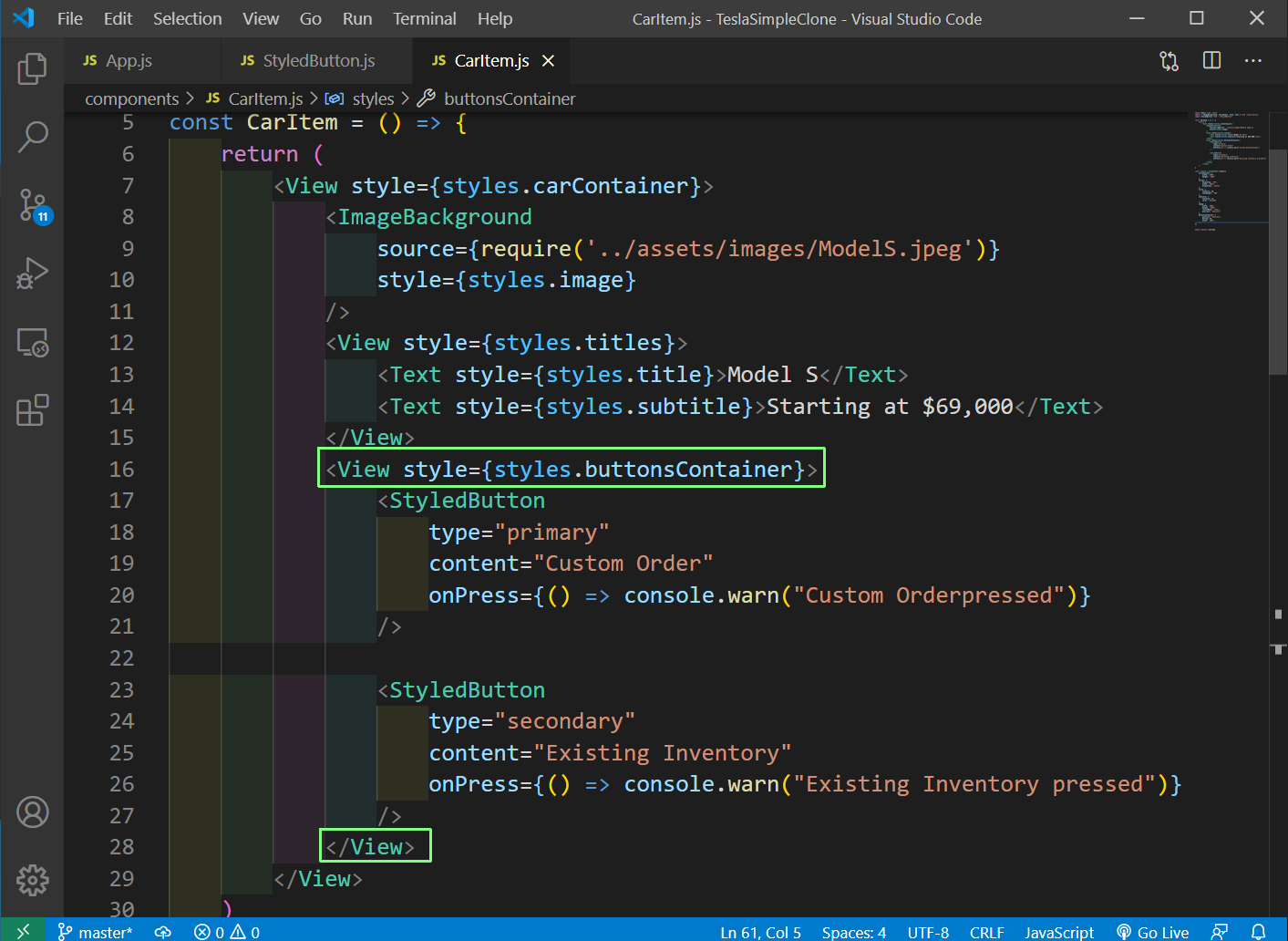Open the View menu
Viewport: 1288px width, 941px height.
tap(261, 18)
